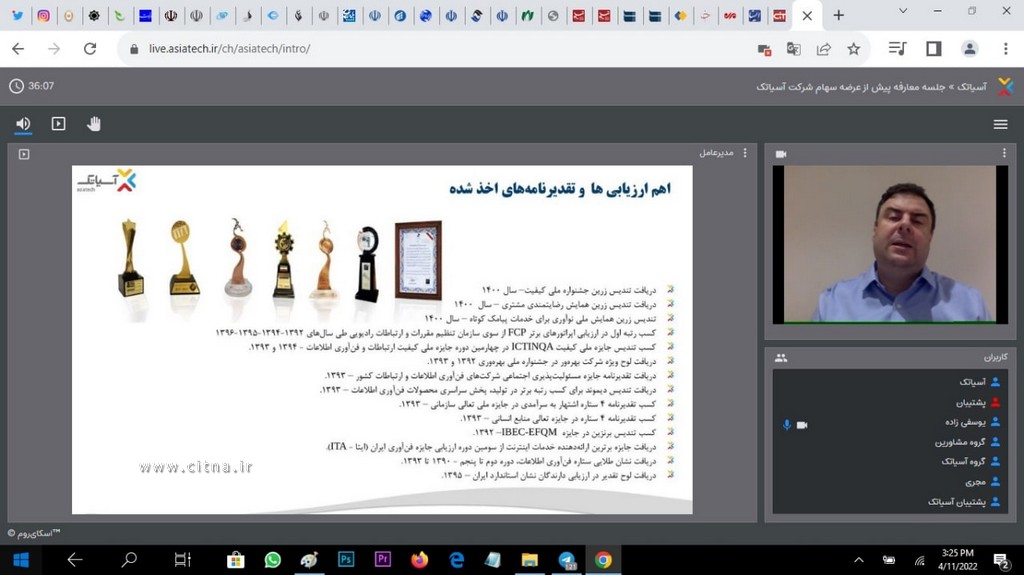The height and width of the screenshot is (575, 1024).
Task: Click the Asiatech logo in the header
Action: [1004, 86]
